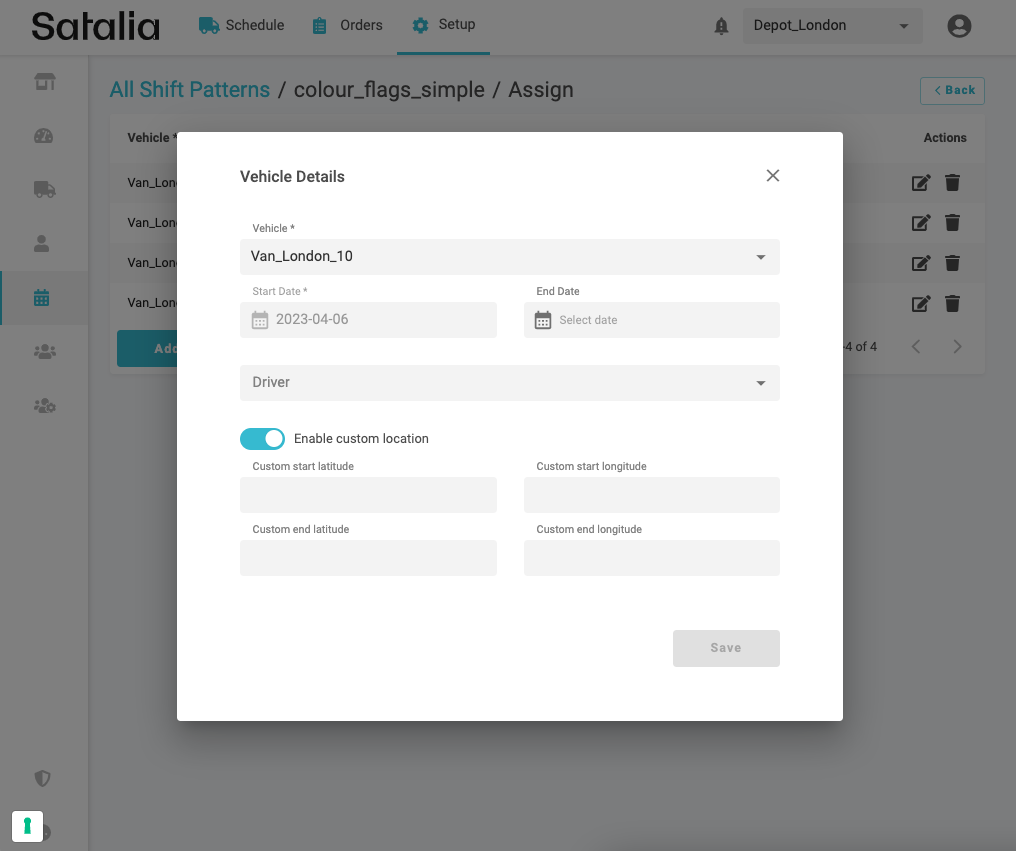The height and width of the screenshot is (851, 1016).
Task: Open the truck vehicles sidebar icon
Action: coord(43,189)
